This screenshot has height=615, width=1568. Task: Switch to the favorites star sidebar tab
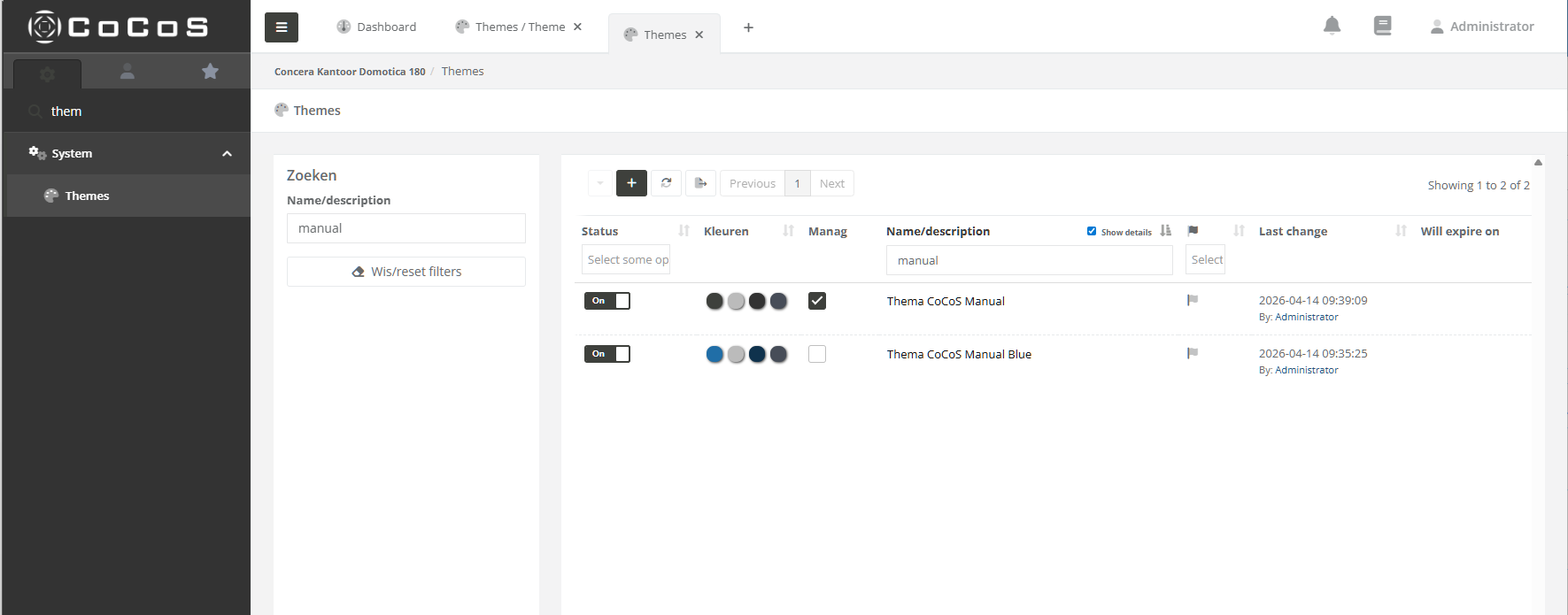click(x=210, y=72)
